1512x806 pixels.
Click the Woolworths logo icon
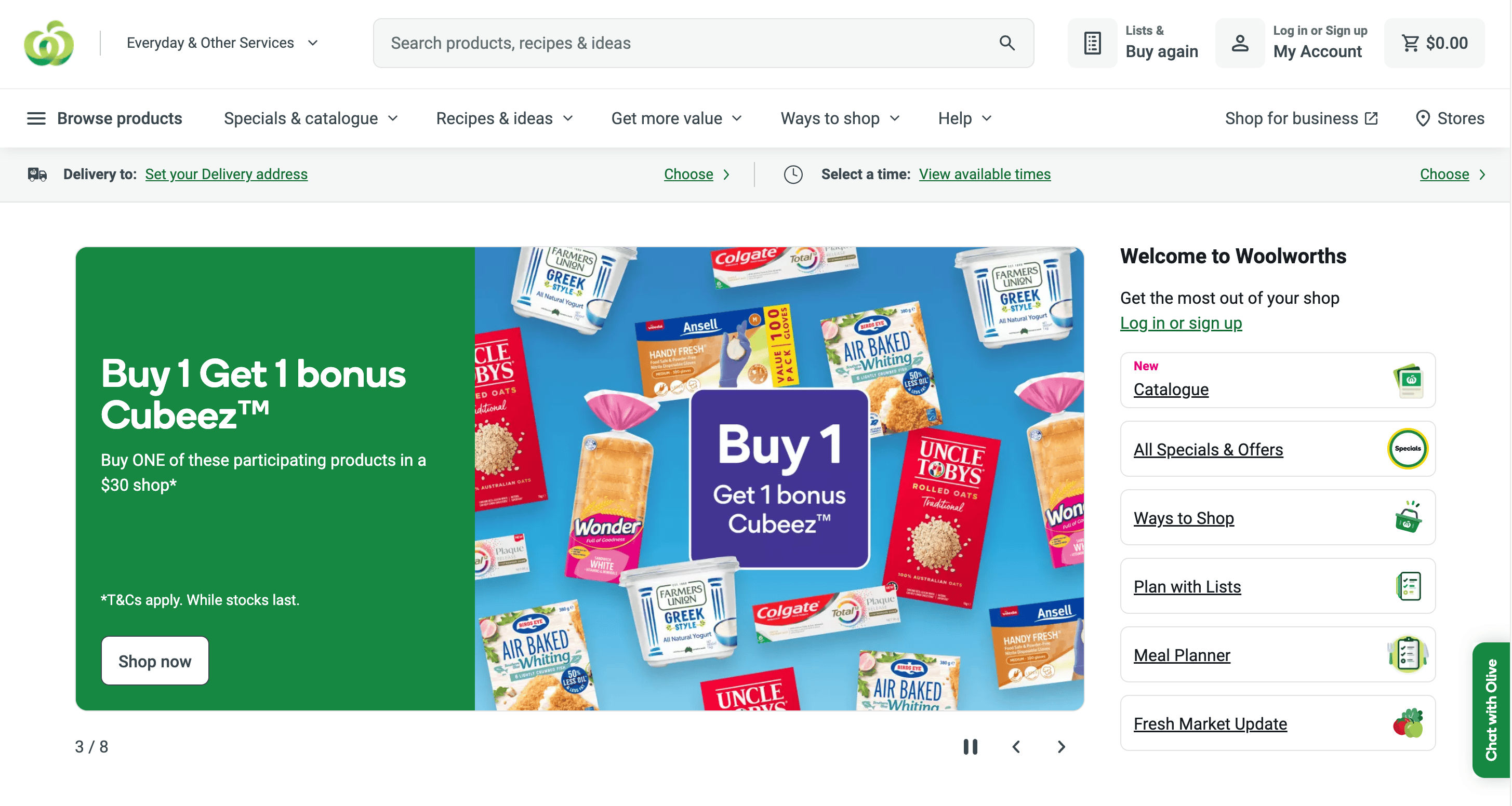[x=49, y=43]
